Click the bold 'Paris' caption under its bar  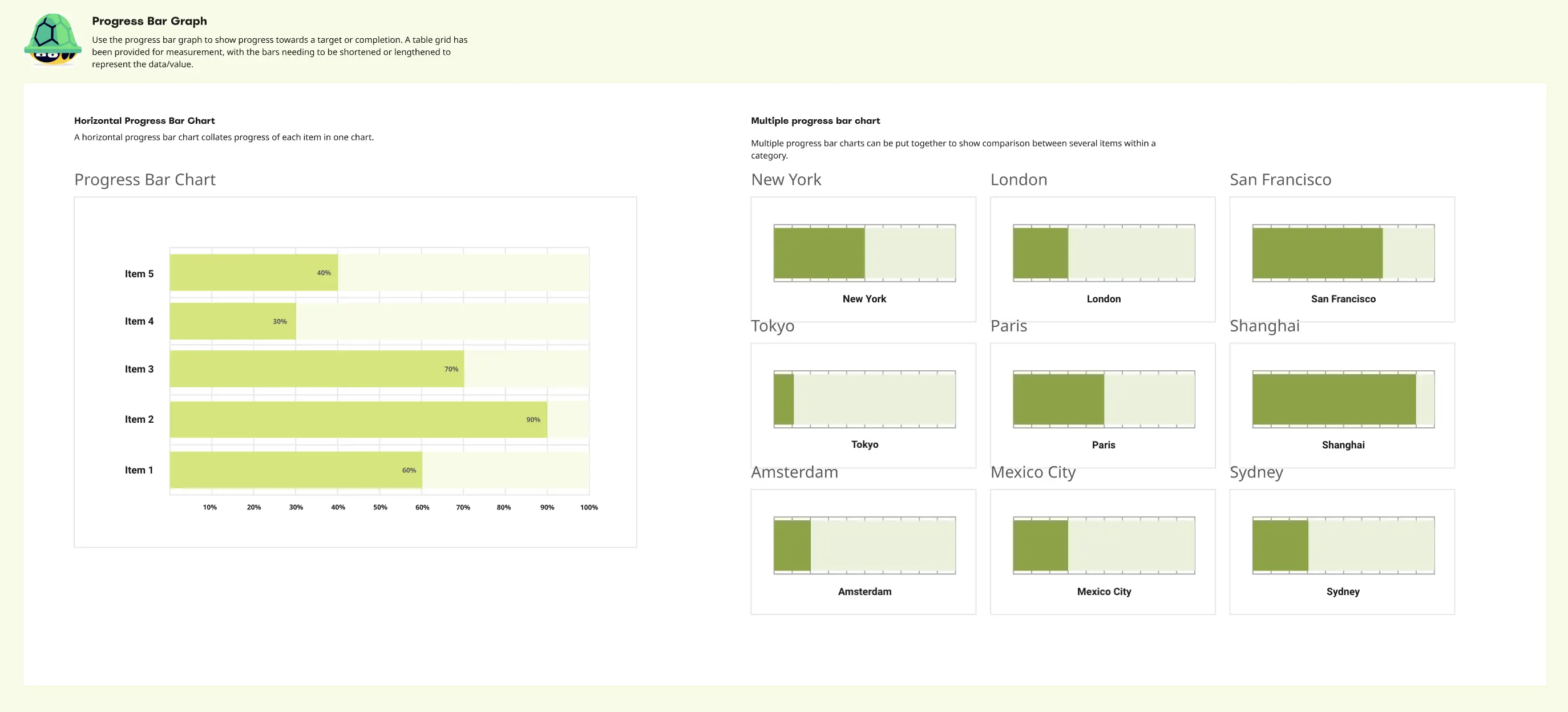(1104, 445)
